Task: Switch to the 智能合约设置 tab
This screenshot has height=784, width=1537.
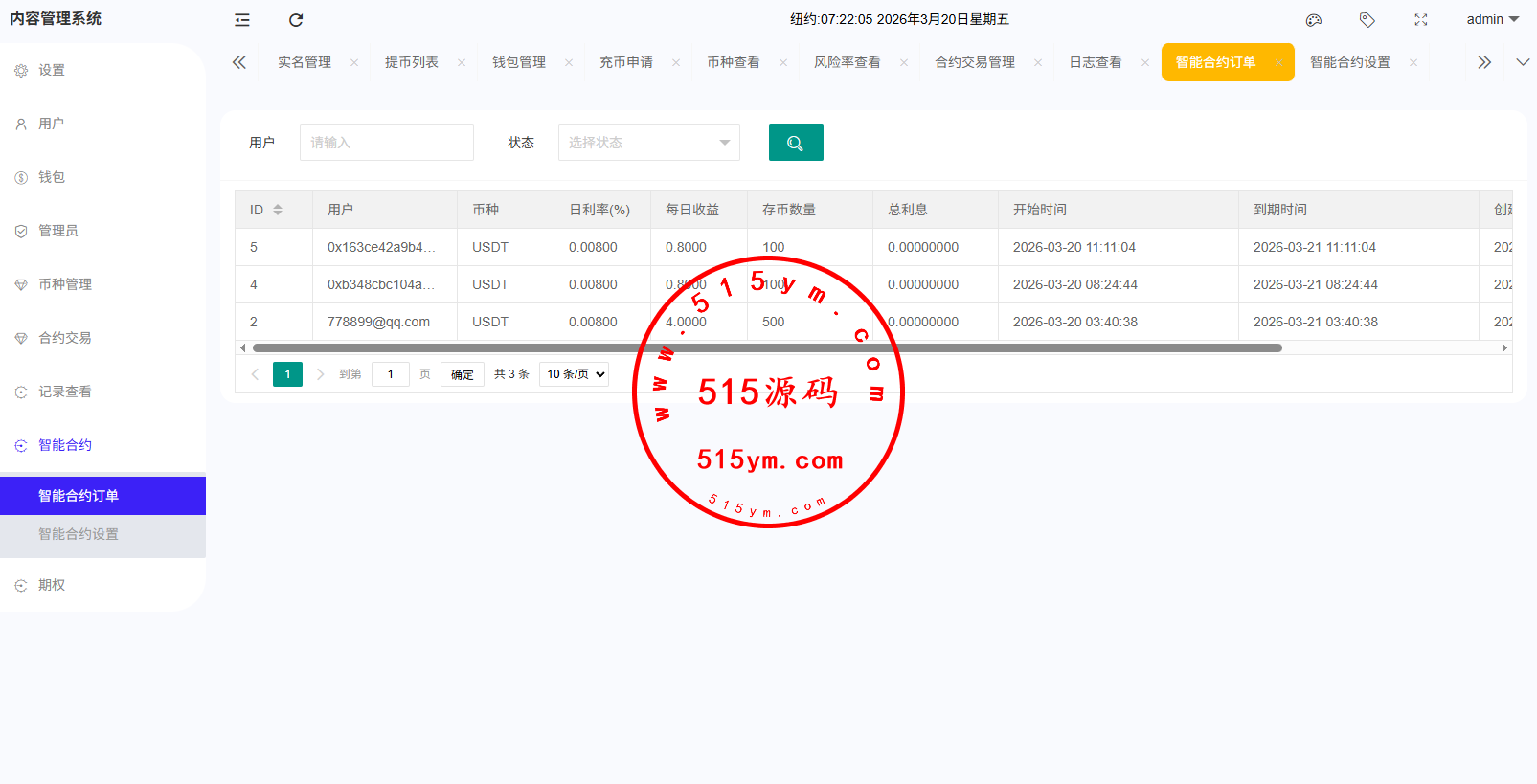Action: 1349,62
